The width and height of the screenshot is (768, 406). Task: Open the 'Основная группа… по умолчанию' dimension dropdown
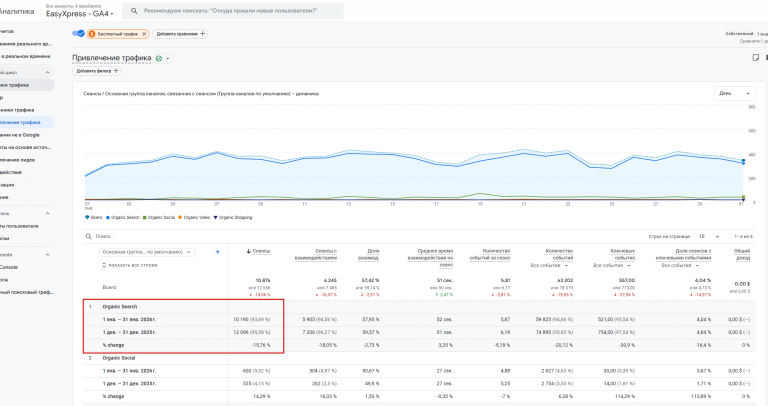point(146,252)
